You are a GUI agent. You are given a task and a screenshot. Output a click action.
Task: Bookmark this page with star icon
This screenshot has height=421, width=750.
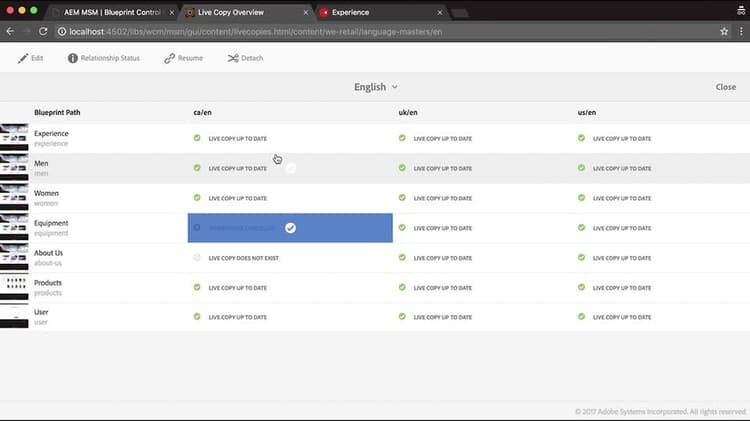[x=724, y=32]
